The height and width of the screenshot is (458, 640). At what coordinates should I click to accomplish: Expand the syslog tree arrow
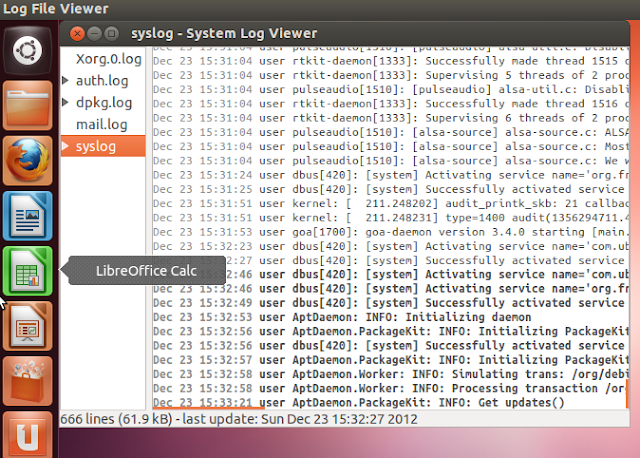[x=65, y=146]
